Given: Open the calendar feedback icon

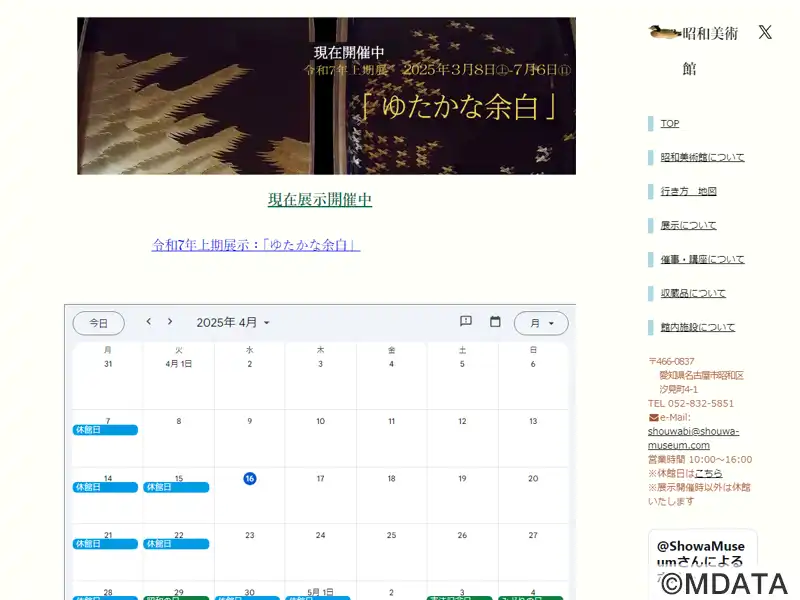Looking at the screenshot, I should (x=465, y=321).
